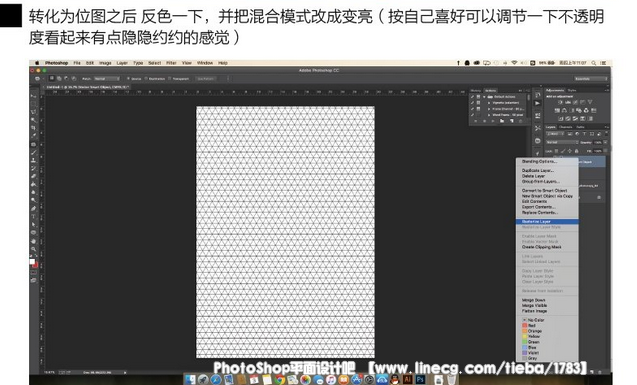Toggle the Wood Frame action checkmark

click(472, 115)
